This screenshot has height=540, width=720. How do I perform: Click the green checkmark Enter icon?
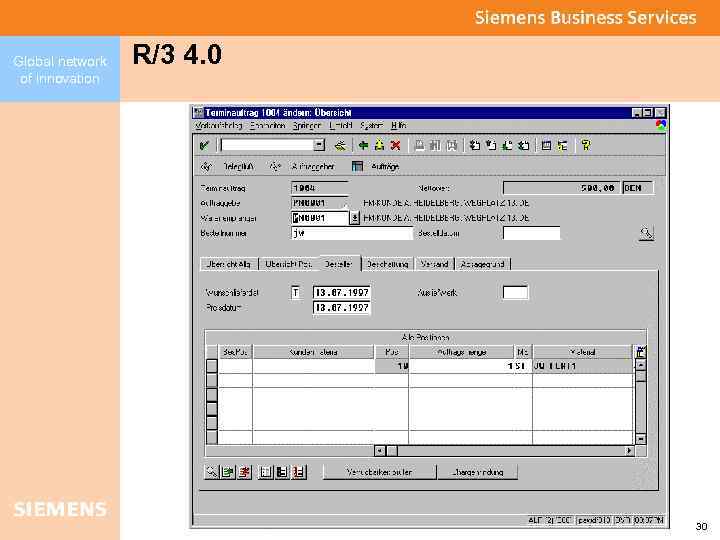click(x=204, y=146)
